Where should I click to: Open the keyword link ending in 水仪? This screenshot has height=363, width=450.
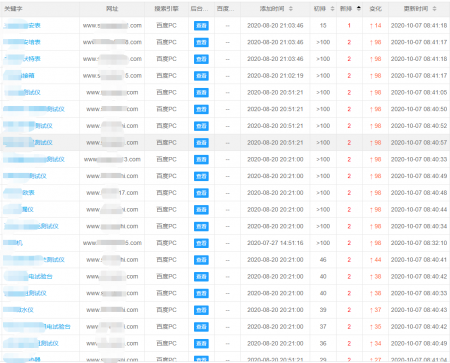(x=18, y=310)
